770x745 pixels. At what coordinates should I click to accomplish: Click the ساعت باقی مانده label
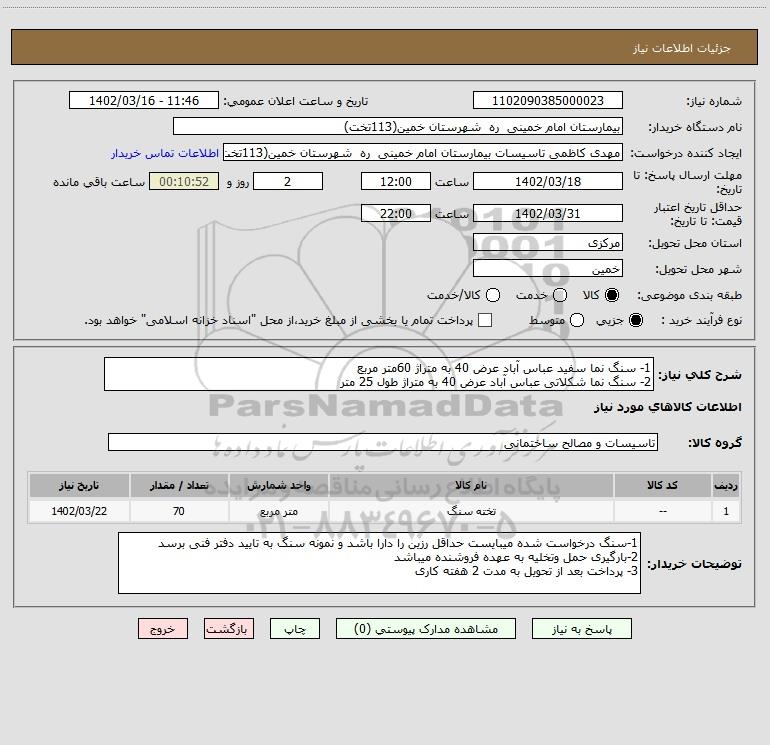(x=99, y=182)
